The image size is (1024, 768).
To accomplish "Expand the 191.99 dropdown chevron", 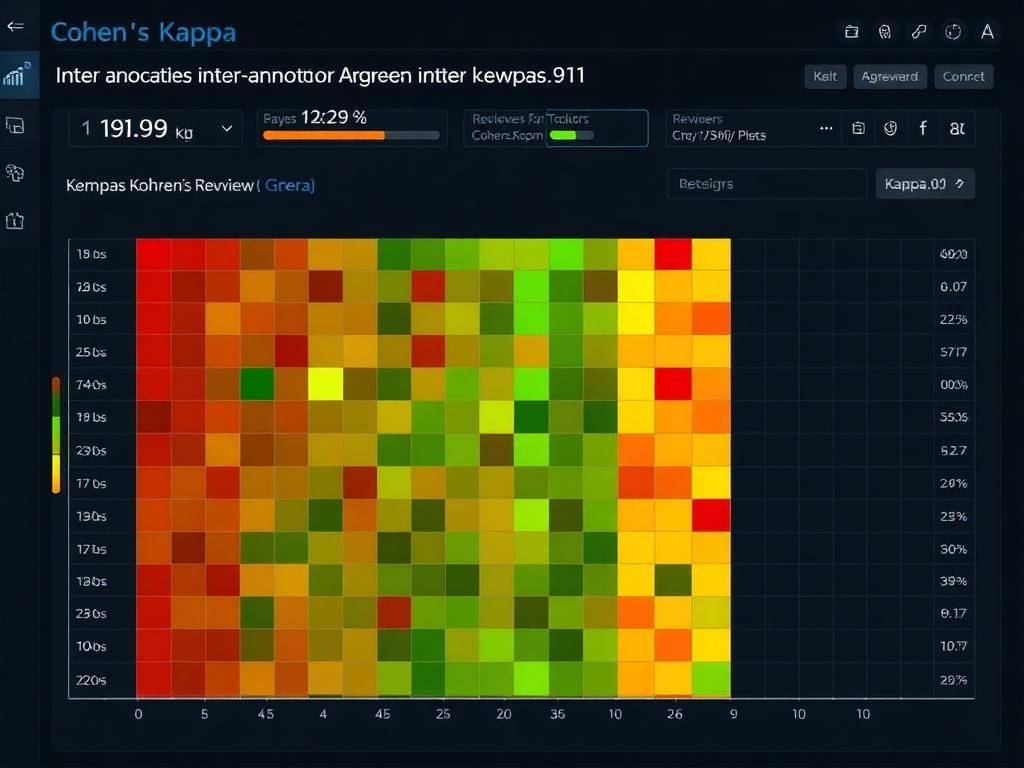I will coord(227,128).
